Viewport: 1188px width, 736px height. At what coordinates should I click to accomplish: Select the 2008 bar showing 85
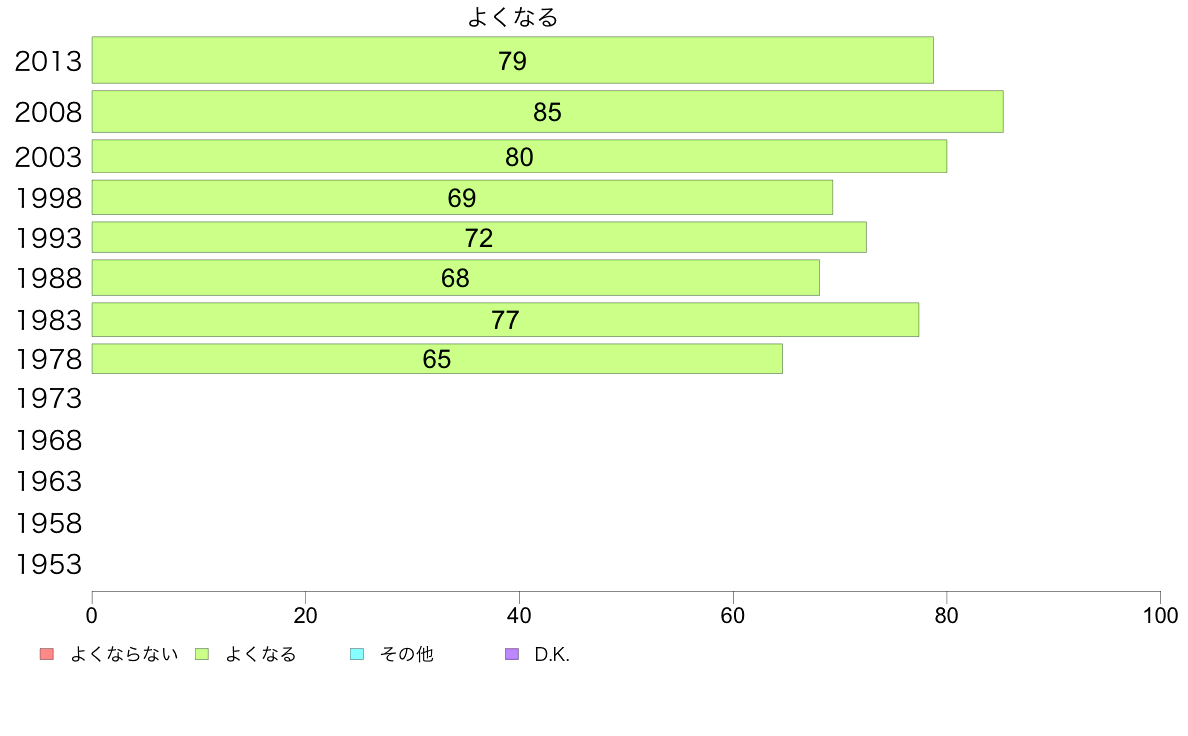548,111
